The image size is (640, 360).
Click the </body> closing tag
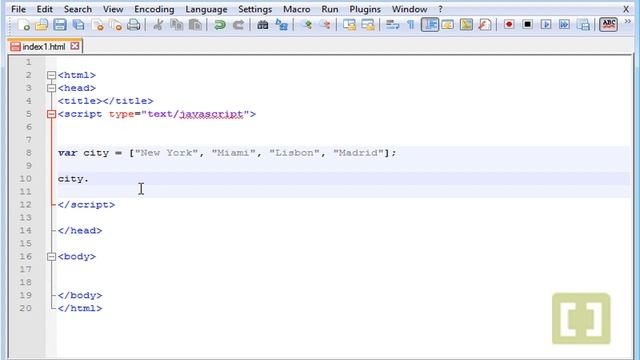[x=80, y=295]
